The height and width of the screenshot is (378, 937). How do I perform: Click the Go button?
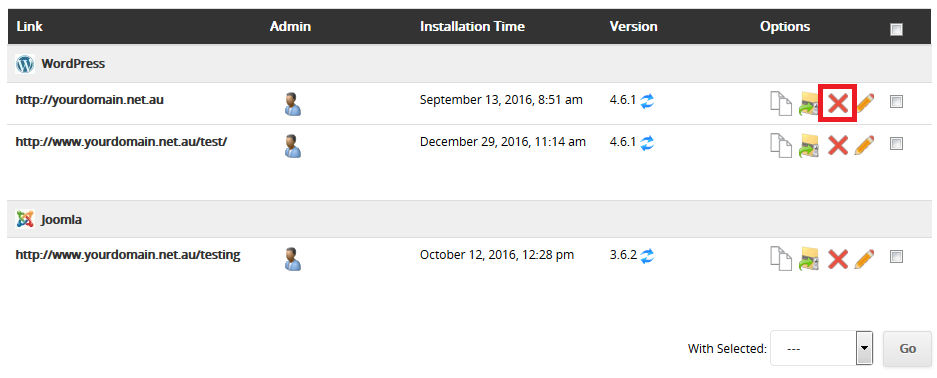(907, 349)
